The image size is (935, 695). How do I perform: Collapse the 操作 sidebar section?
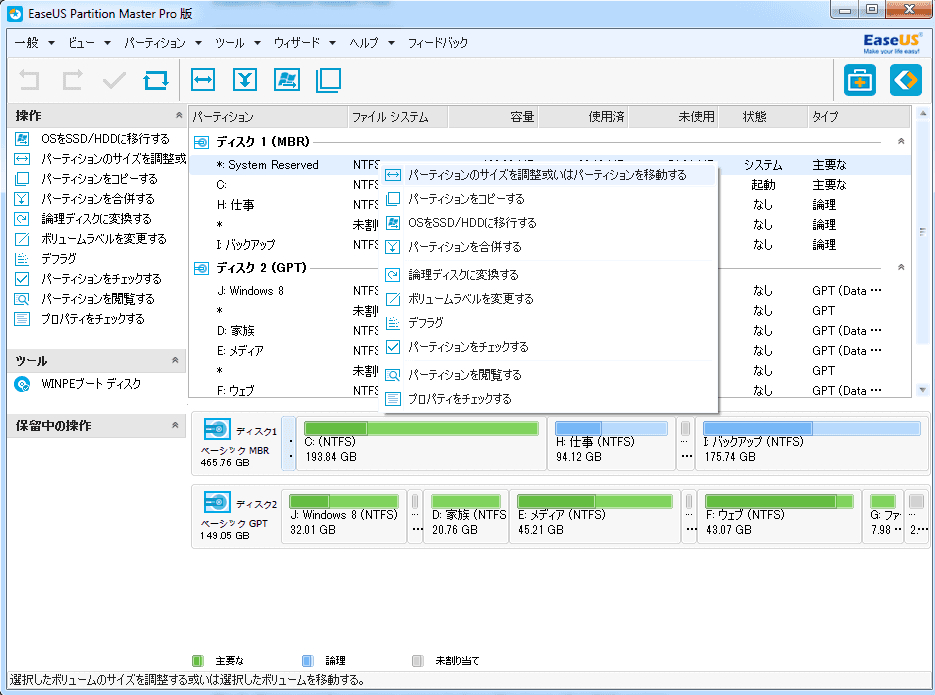tap(179, 115)
